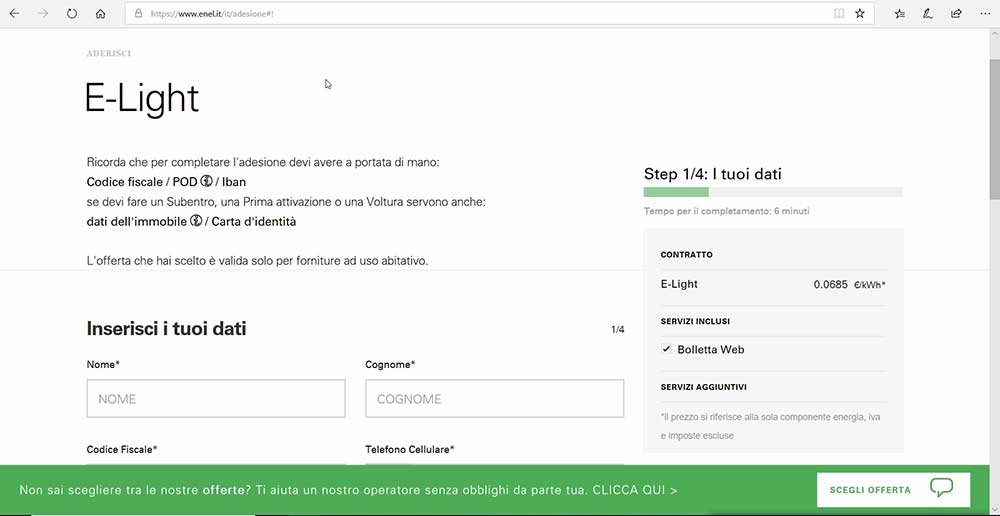Image resolution: width=1000 pixels, height=516 pixels.
Task: Click the Cognome input field
Action: [494, 399]
